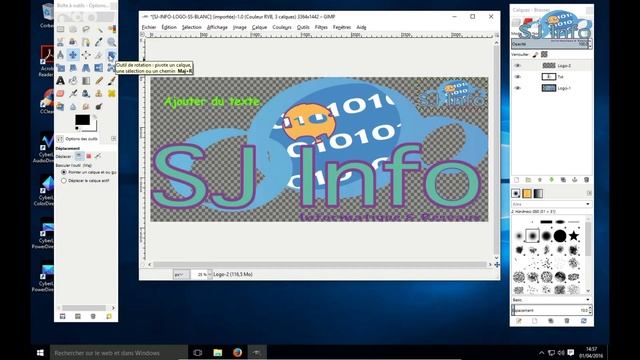The height and width of the screenshot is (360, 640).
Task: Select the Move tool
Action: tap(73, 55)
